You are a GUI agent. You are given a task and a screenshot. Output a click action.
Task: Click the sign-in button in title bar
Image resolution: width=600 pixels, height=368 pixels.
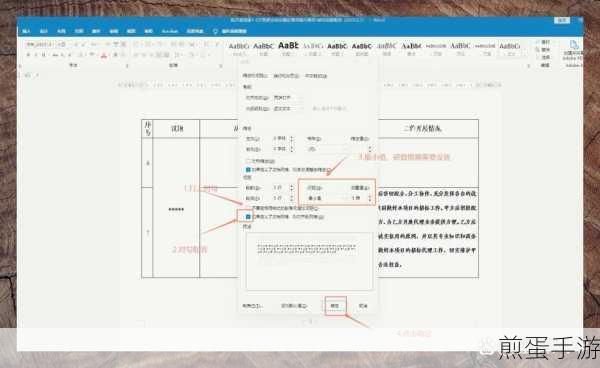click(562, 20)
